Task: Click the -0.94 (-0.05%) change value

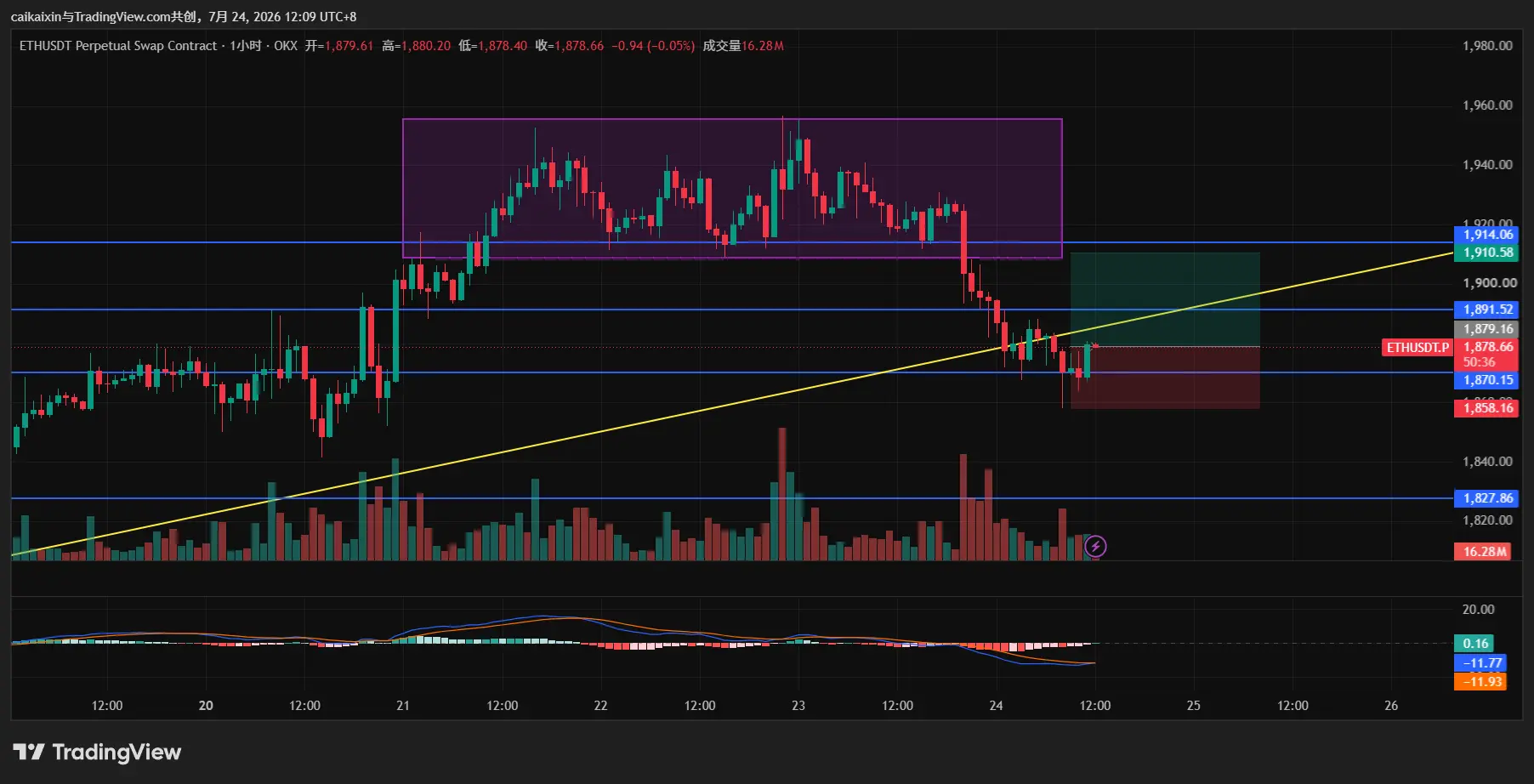Action: [x=653, y=46]
